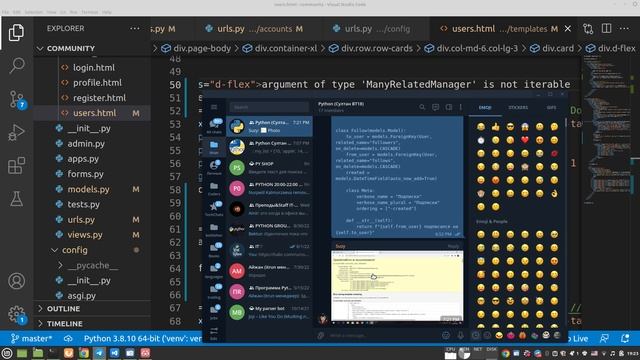Open profile.html in the explorer
The height and width of the screenshot is (360, 640).
[x=97, y=83]
